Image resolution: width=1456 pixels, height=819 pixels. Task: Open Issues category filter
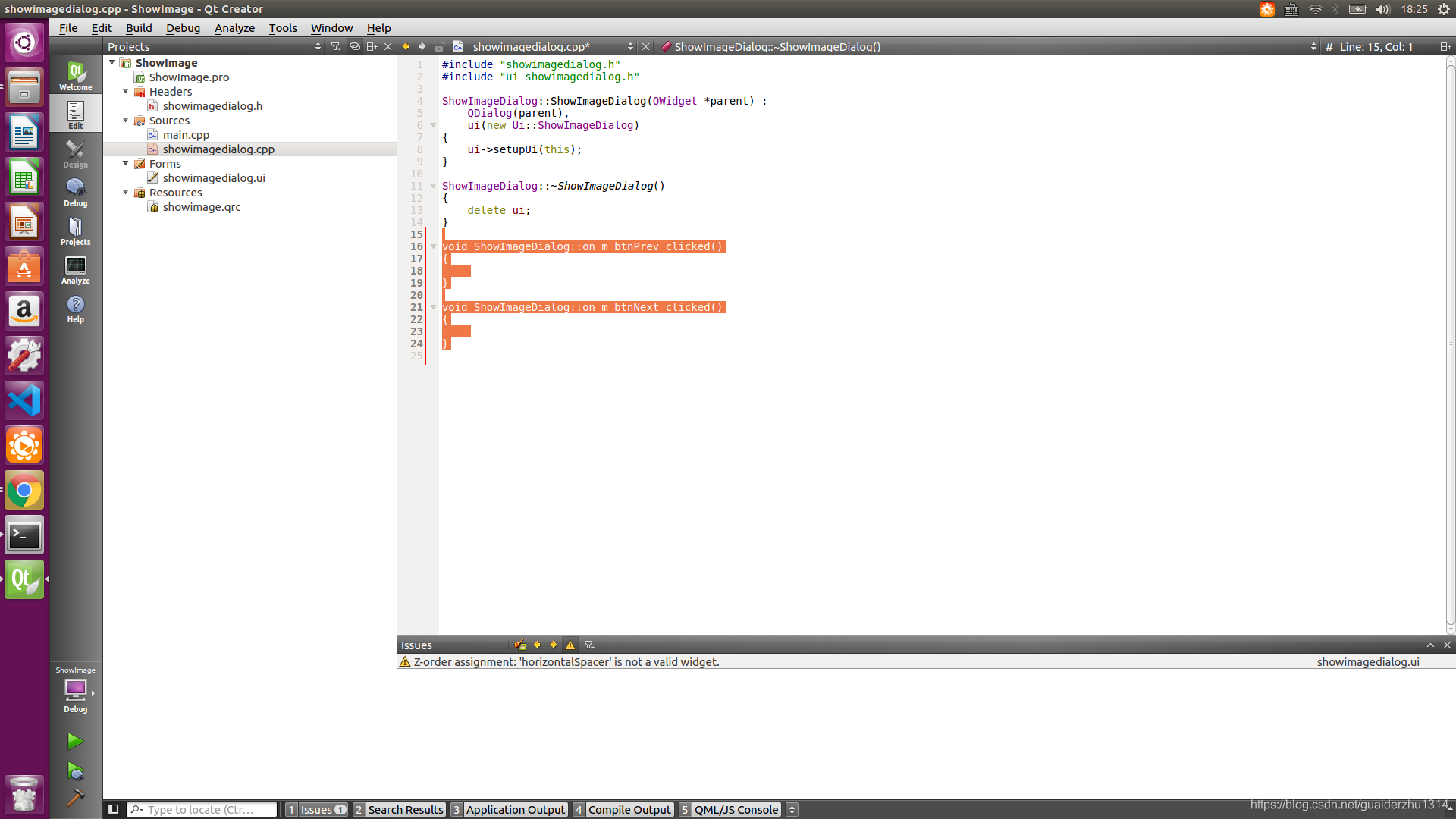pyautogui.click(x=589, y=645)
